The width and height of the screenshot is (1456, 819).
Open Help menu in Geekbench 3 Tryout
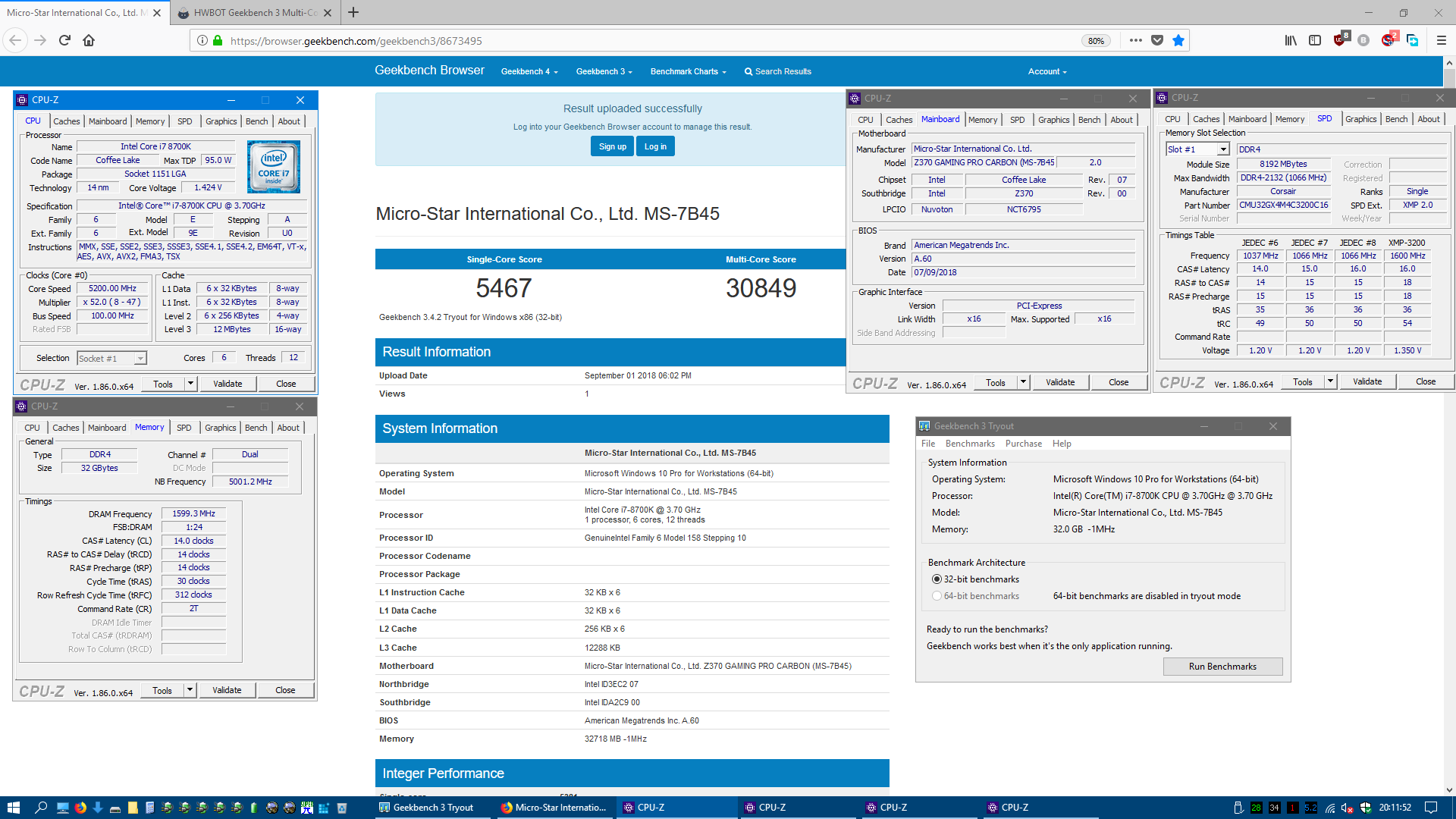[x=1062, y=444]
